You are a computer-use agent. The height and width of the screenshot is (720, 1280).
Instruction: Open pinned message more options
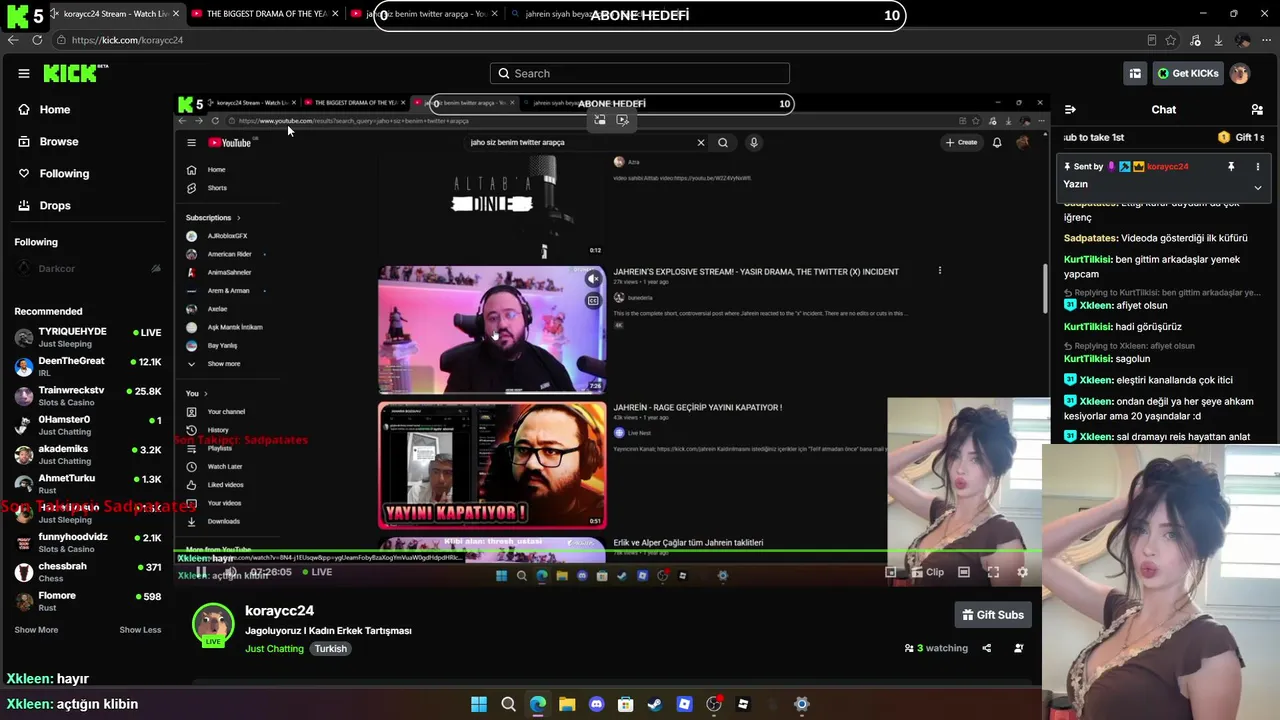[1258, 167]
